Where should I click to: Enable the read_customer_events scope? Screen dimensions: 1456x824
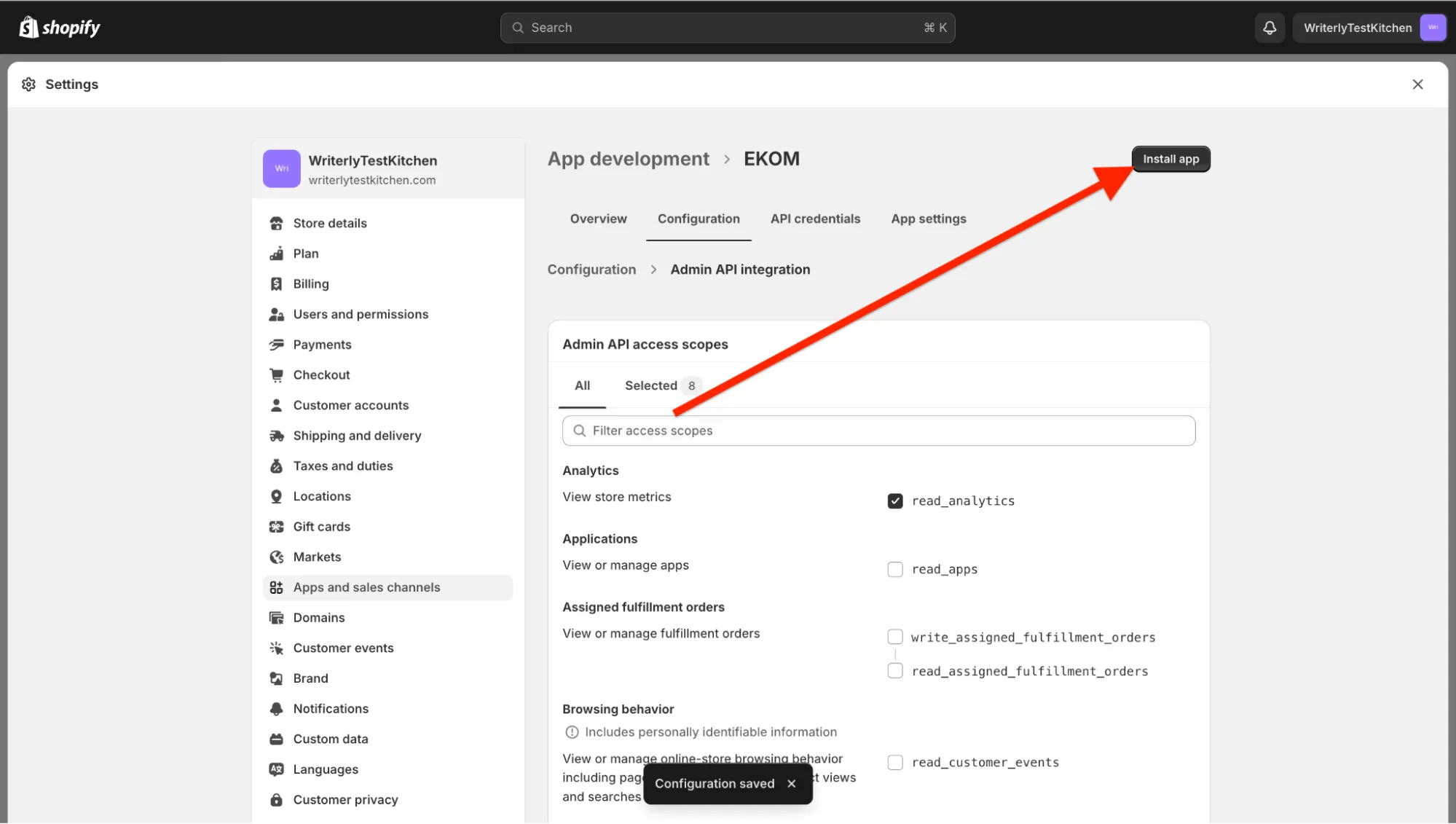click(895, 763)
